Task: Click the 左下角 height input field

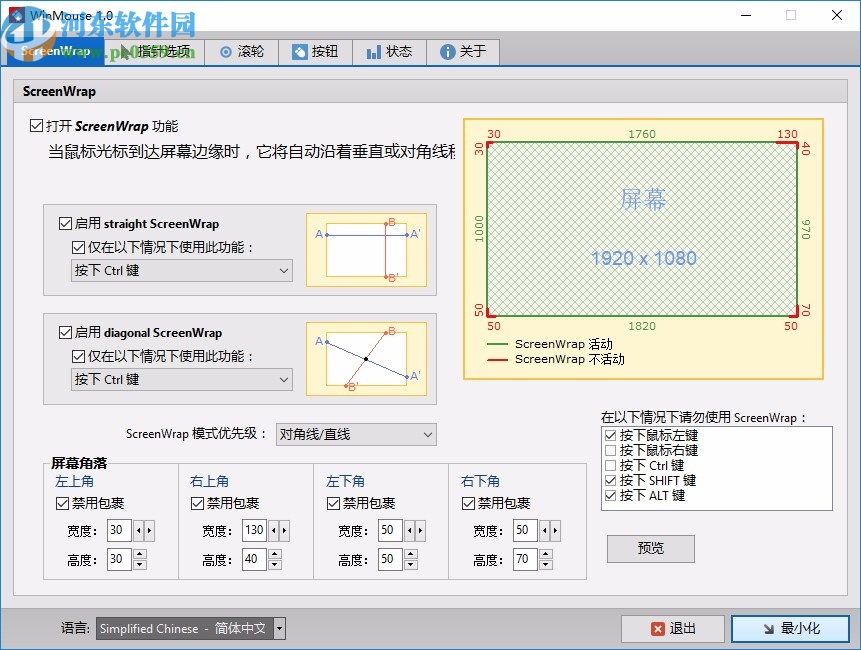Action: coord(390,559)
